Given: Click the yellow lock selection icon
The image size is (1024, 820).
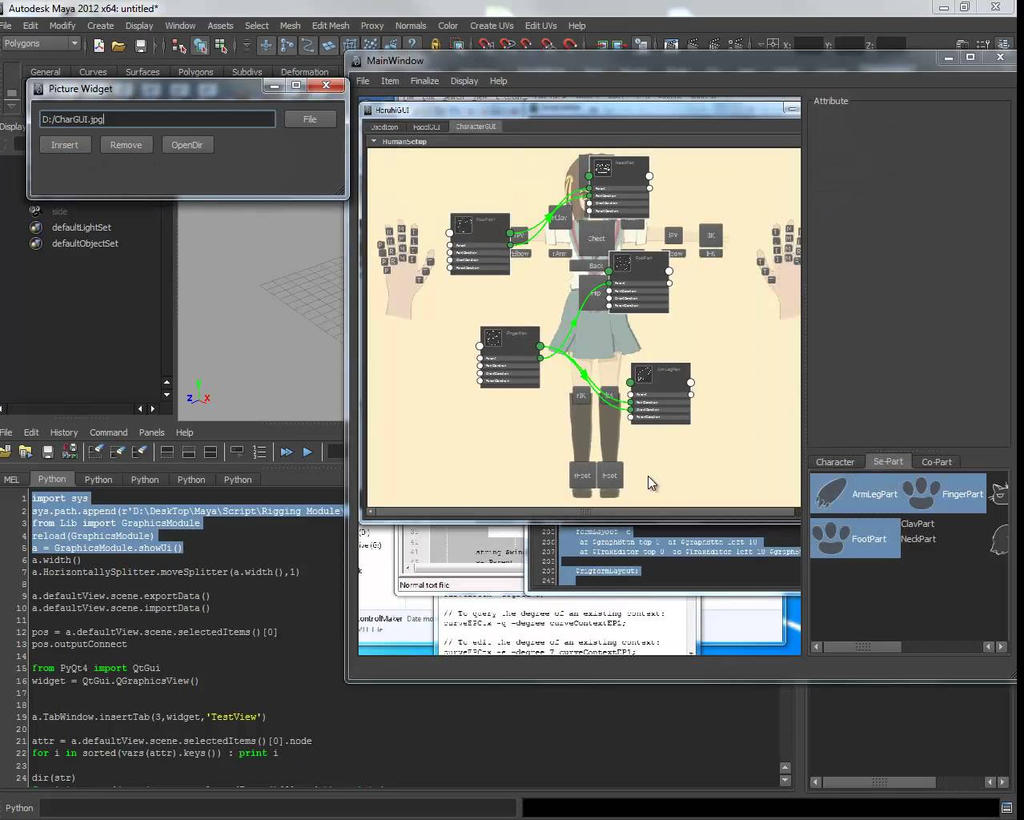Looking at the screenshot, I should click(436, 44).
